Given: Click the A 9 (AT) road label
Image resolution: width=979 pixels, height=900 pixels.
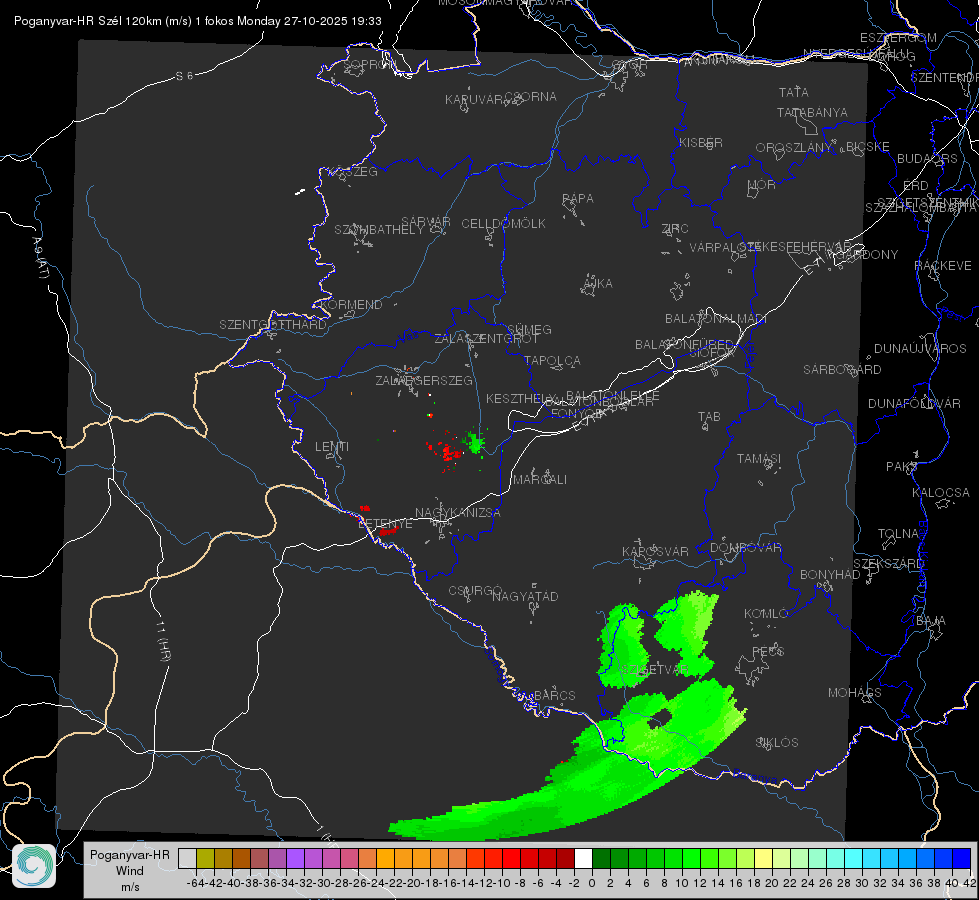Looking at the screenshot, I should [39, 258].
